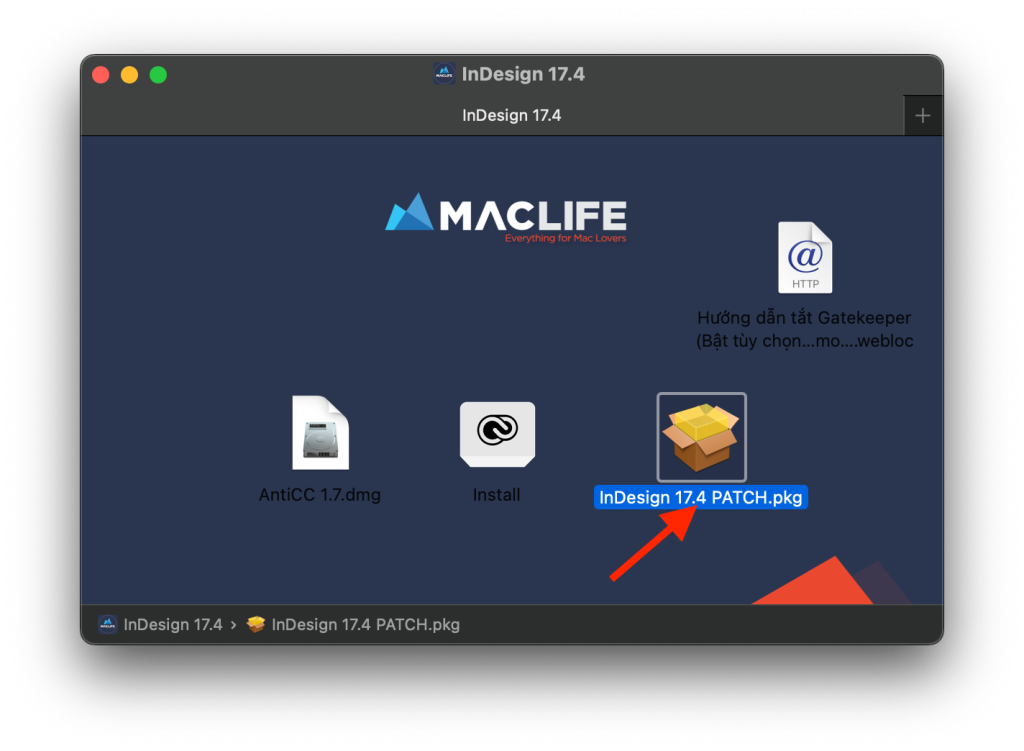Click the Maclife proxy icon in the title bar
Screen dimensions: 1024x751
click(x=443, y=73)
